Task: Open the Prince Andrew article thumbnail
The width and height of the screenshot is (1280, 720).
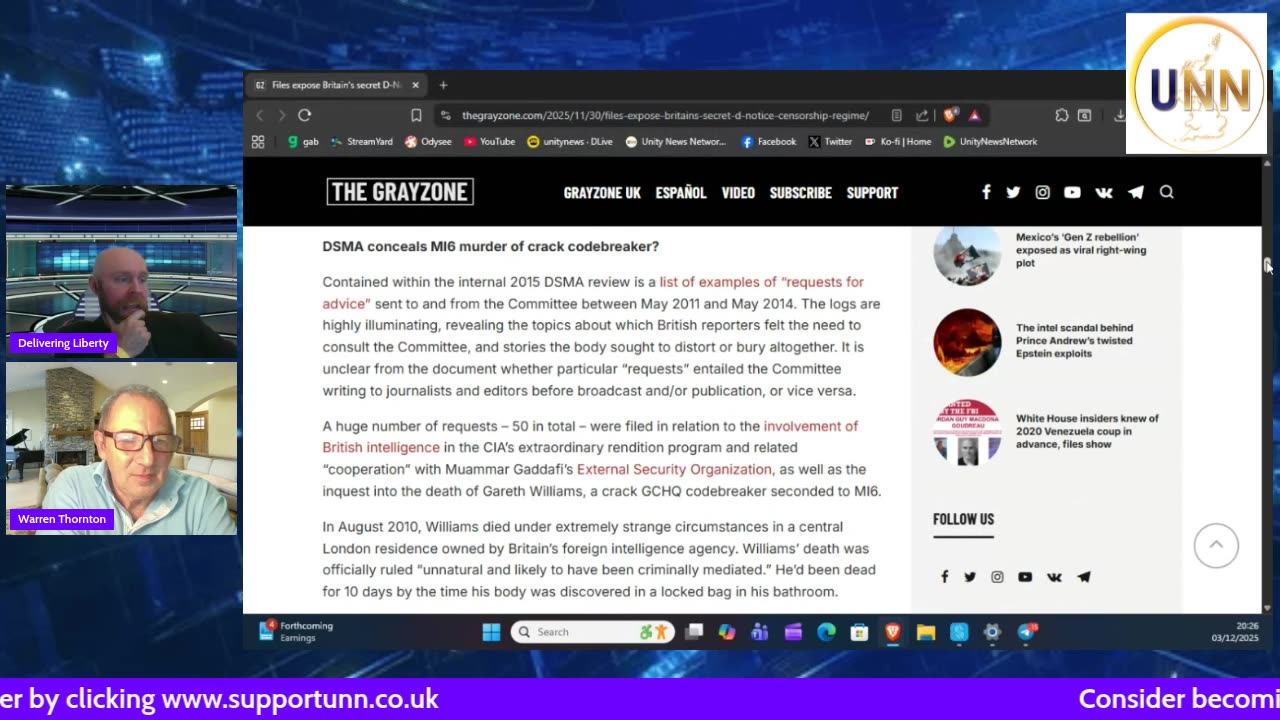Action: (x=967, y=342)
